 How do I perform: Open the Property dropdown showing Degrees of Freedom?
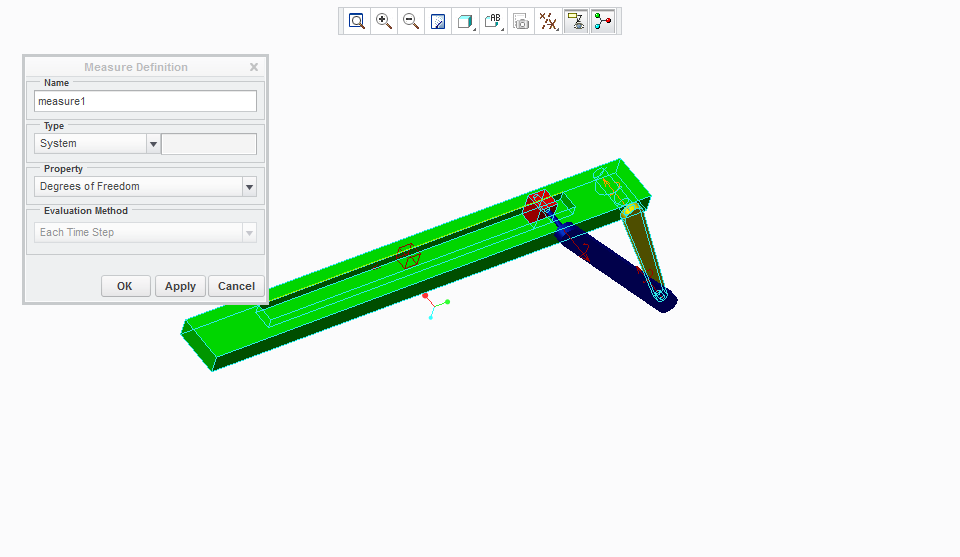tap(145, 187)
